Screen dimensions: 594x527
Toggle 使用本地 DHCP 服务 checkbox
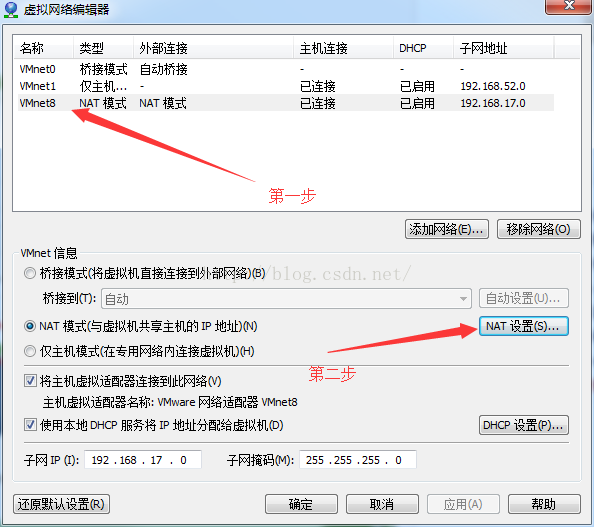[30, 425]
